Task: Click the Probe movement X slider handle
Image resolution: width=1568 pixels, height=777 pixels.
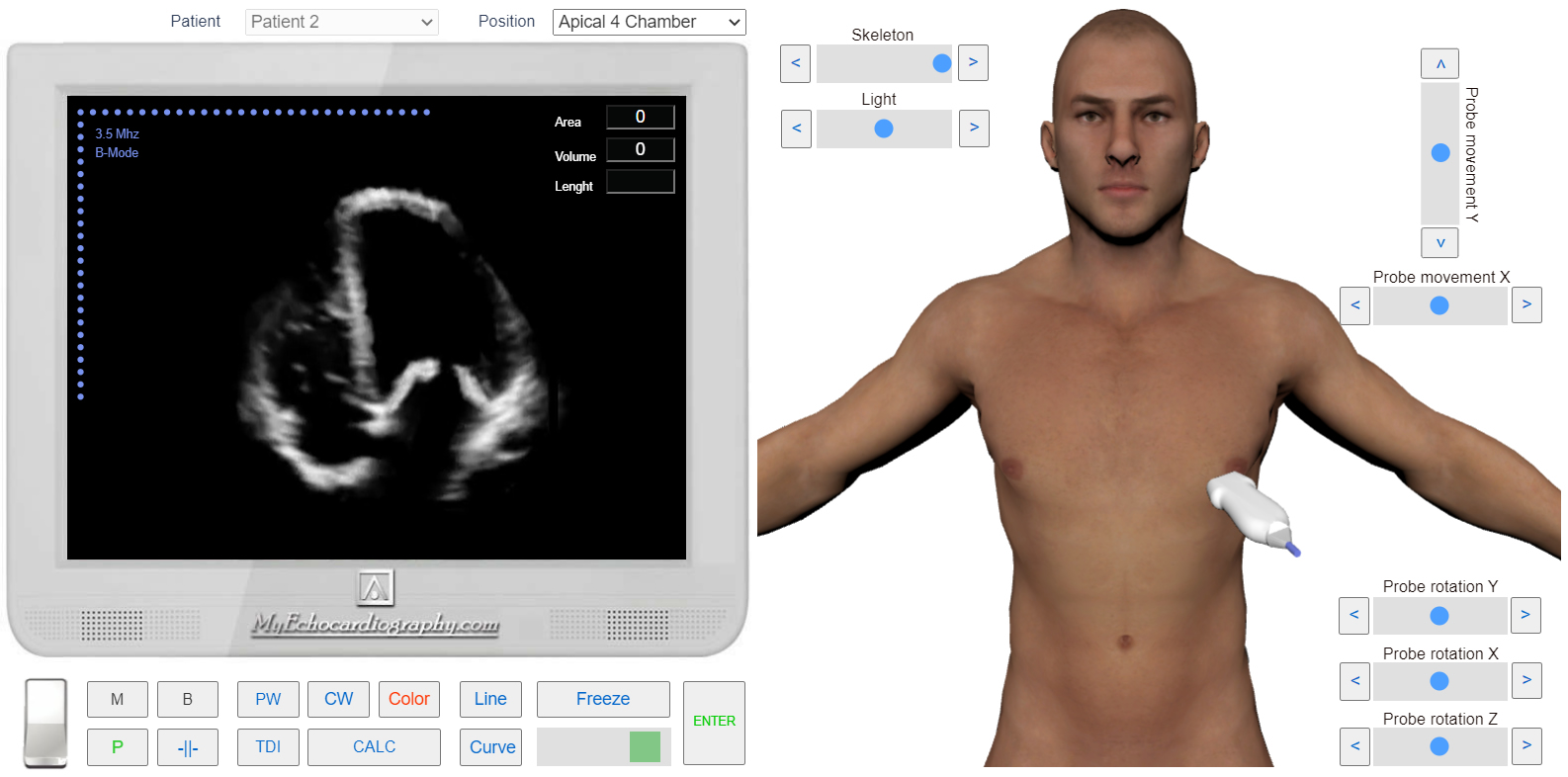Action: (1439, 305)
